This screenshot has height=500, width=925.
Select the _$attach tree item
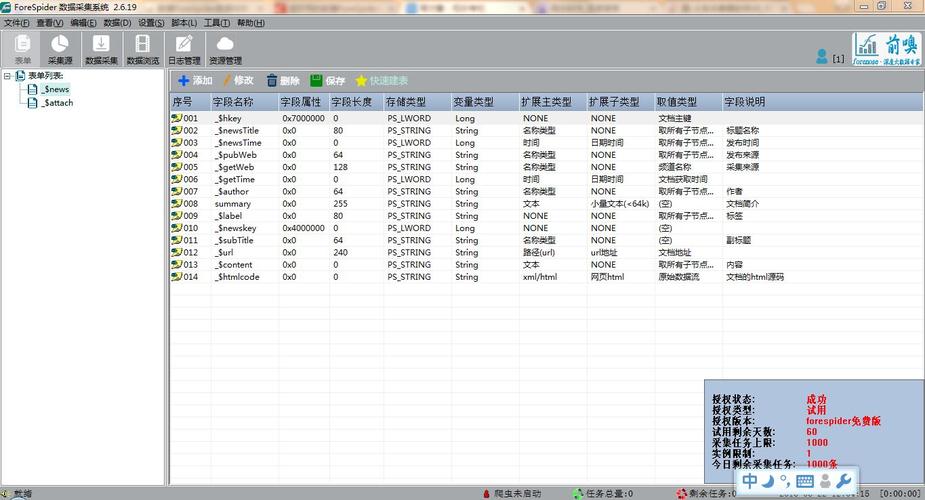(57, 103)
